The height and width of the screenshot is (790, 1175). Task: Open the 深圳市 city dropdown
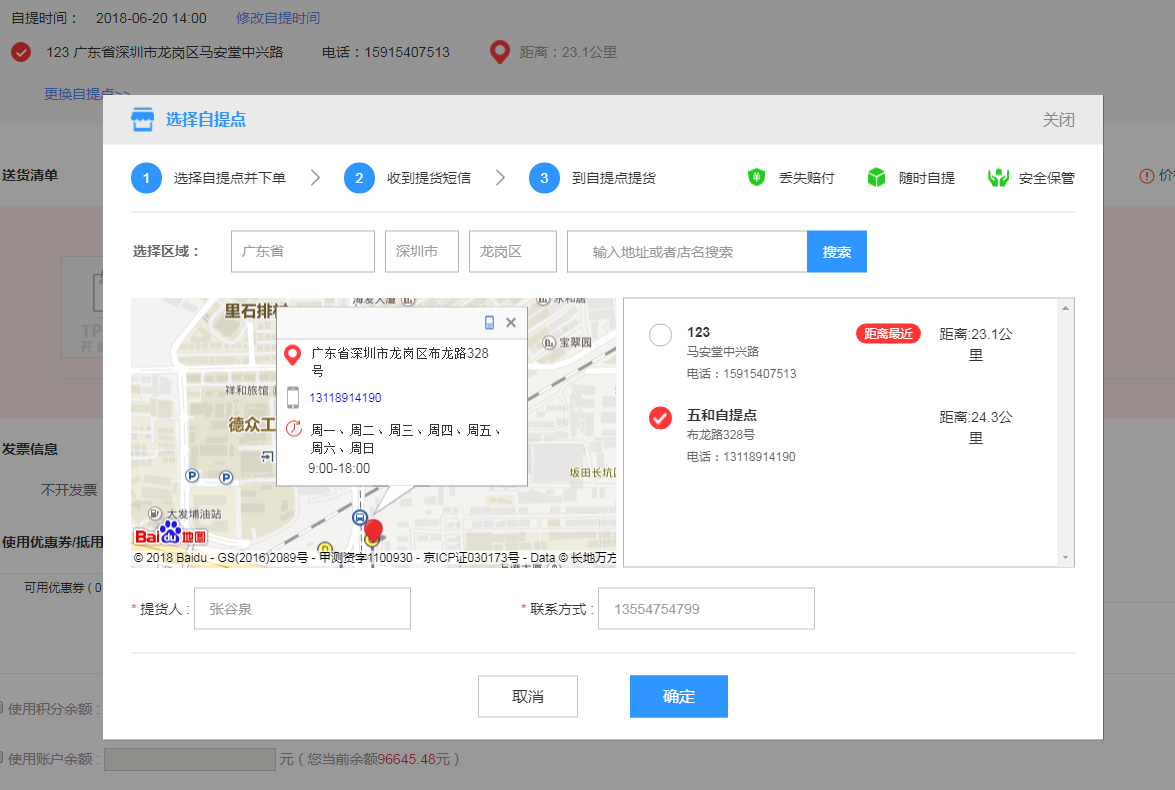[x=421, y=252]
